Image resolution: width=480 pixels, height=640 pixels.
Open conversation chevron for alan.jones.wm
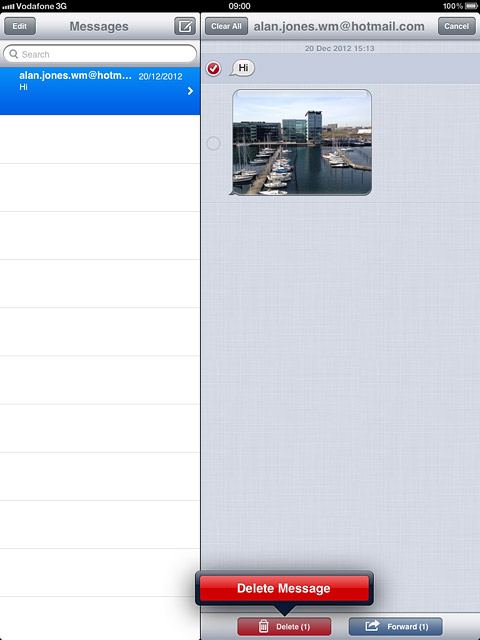(190, 91)
